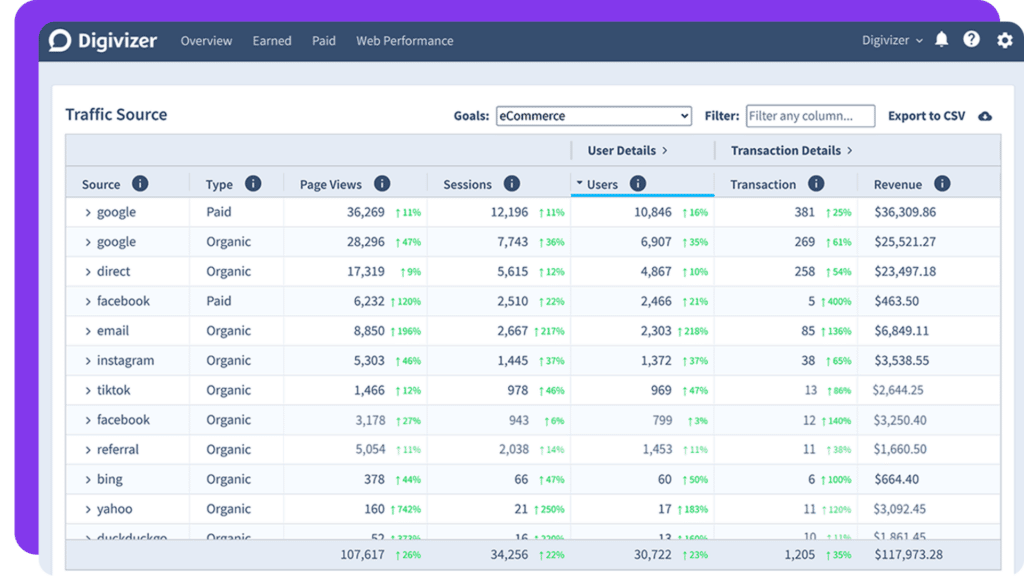Viewport: 1024px width, 576px height.
Task: Click info icon next to Sessions
Action: click(512, 184)
